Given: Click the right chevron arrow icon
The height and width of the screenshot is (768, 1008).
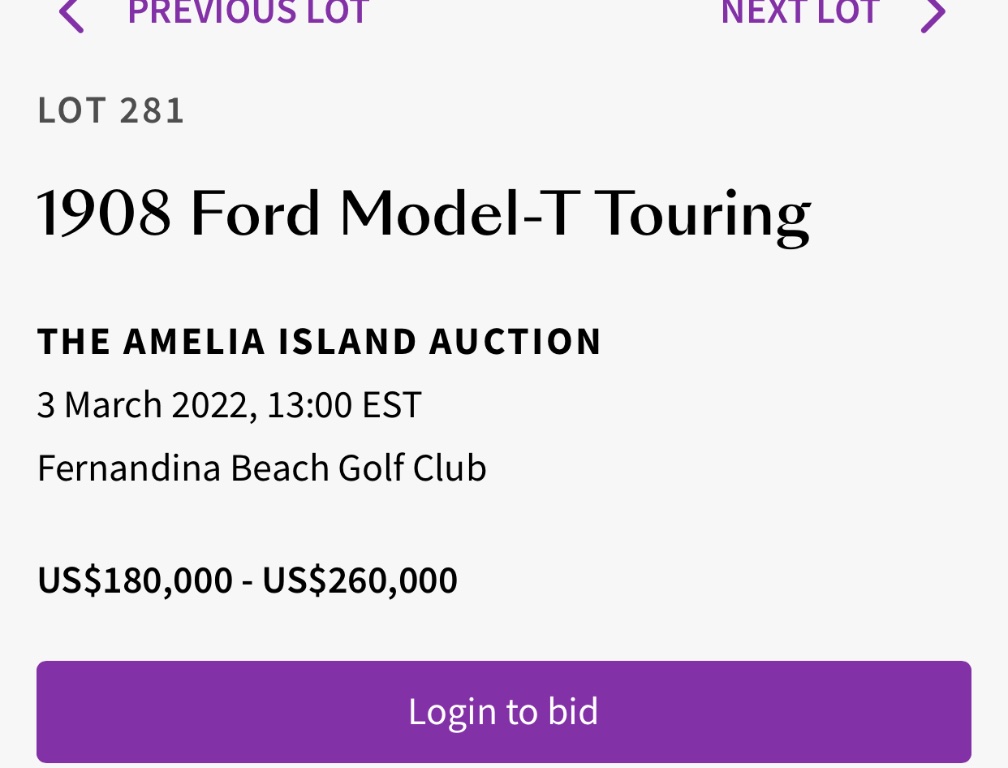Looking at the screenshot, I should pos(933,15).
